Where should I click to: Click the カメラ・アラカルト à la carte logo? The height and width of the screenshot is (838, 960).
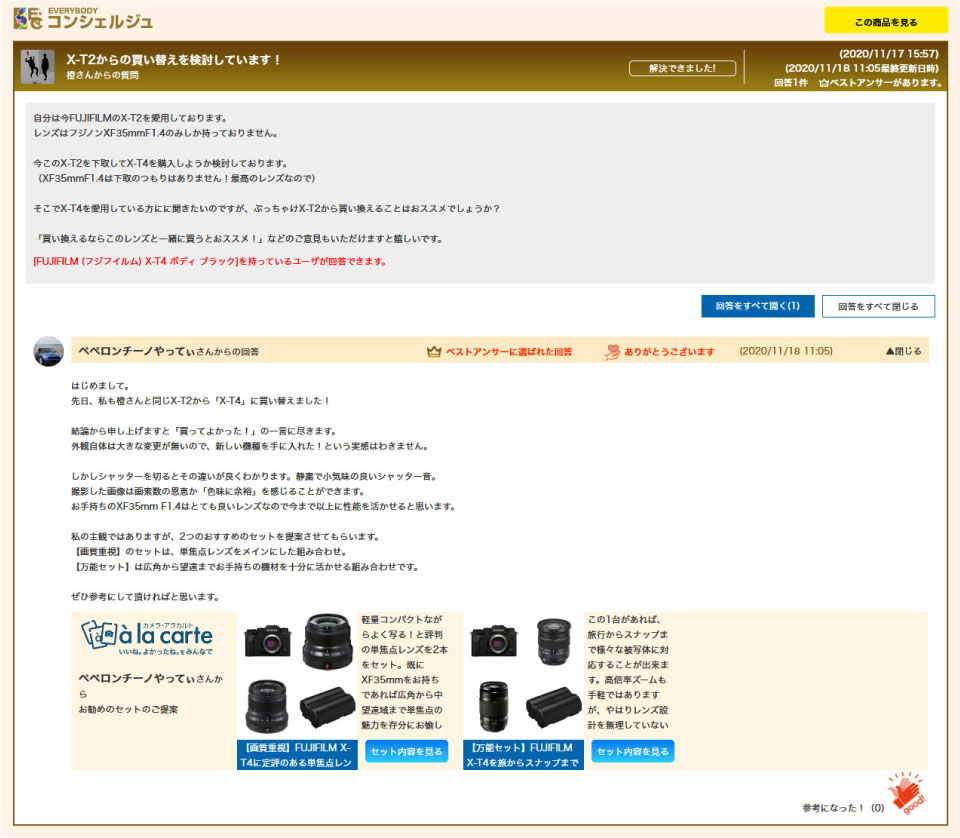pos(147,638)
